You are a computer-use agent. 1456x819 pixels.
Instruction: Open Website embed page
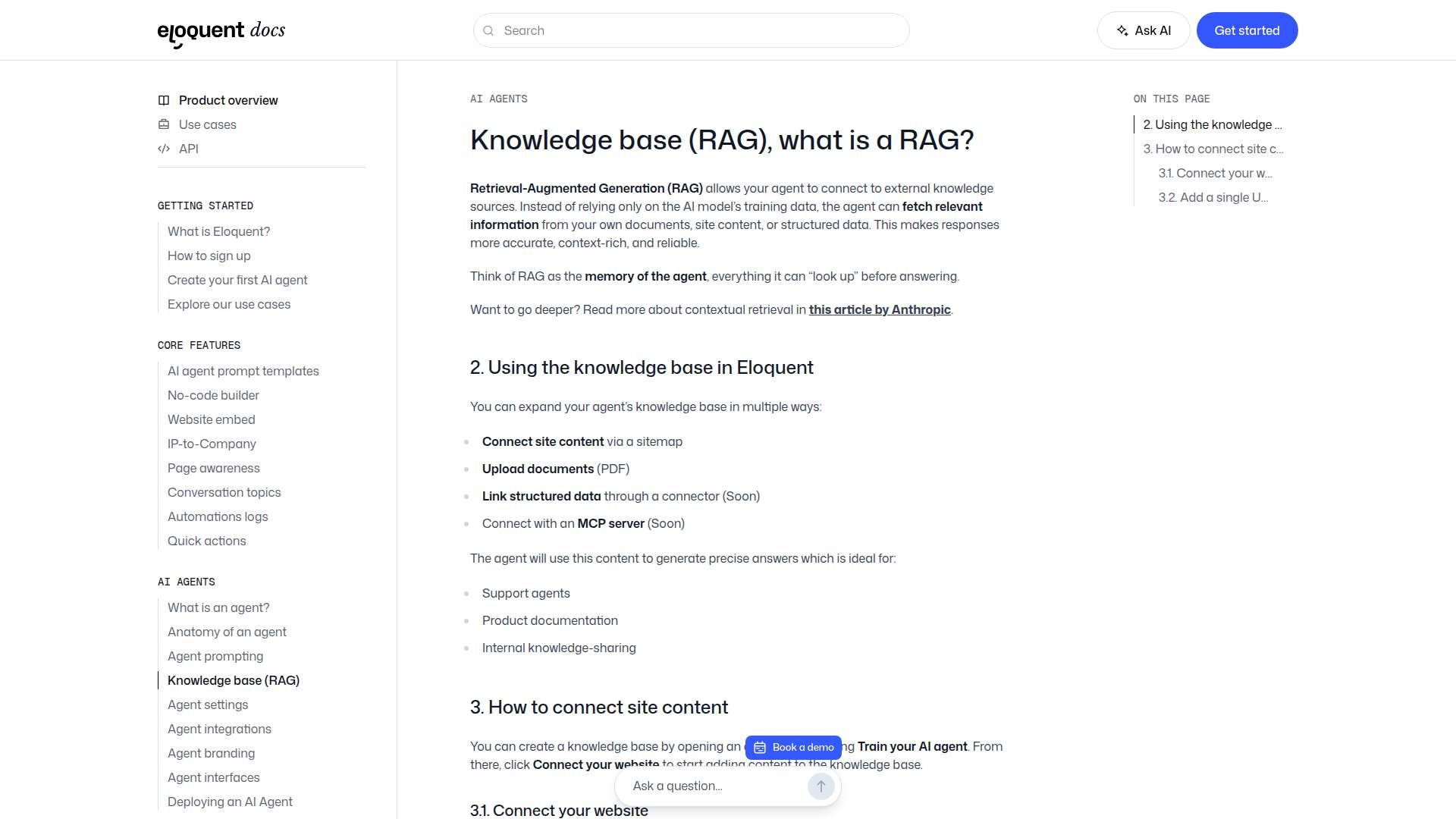pos(212,419)
